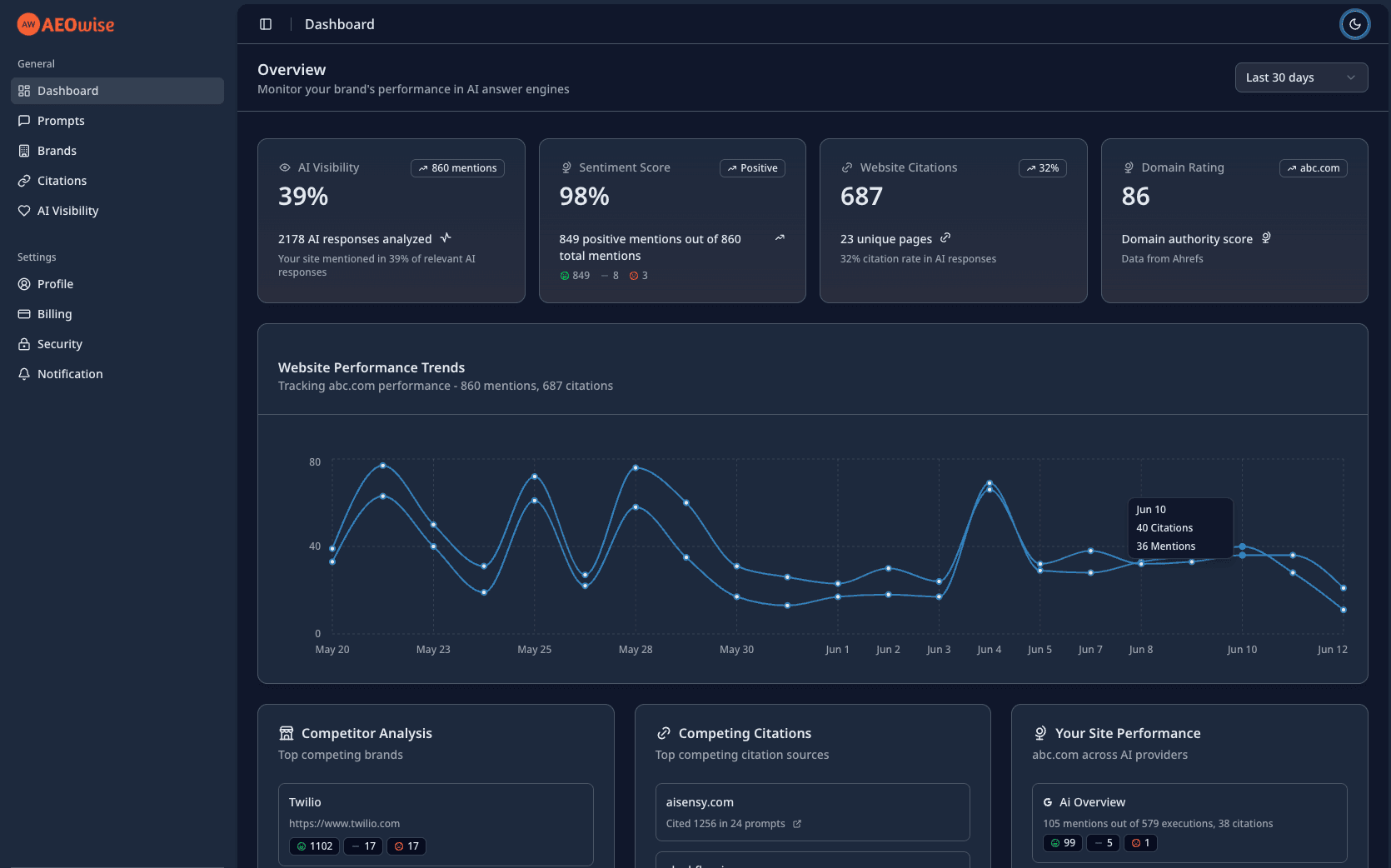Toggle the dark mode moon button
The image size is (1391, 868).
[x=1354, y=24]
